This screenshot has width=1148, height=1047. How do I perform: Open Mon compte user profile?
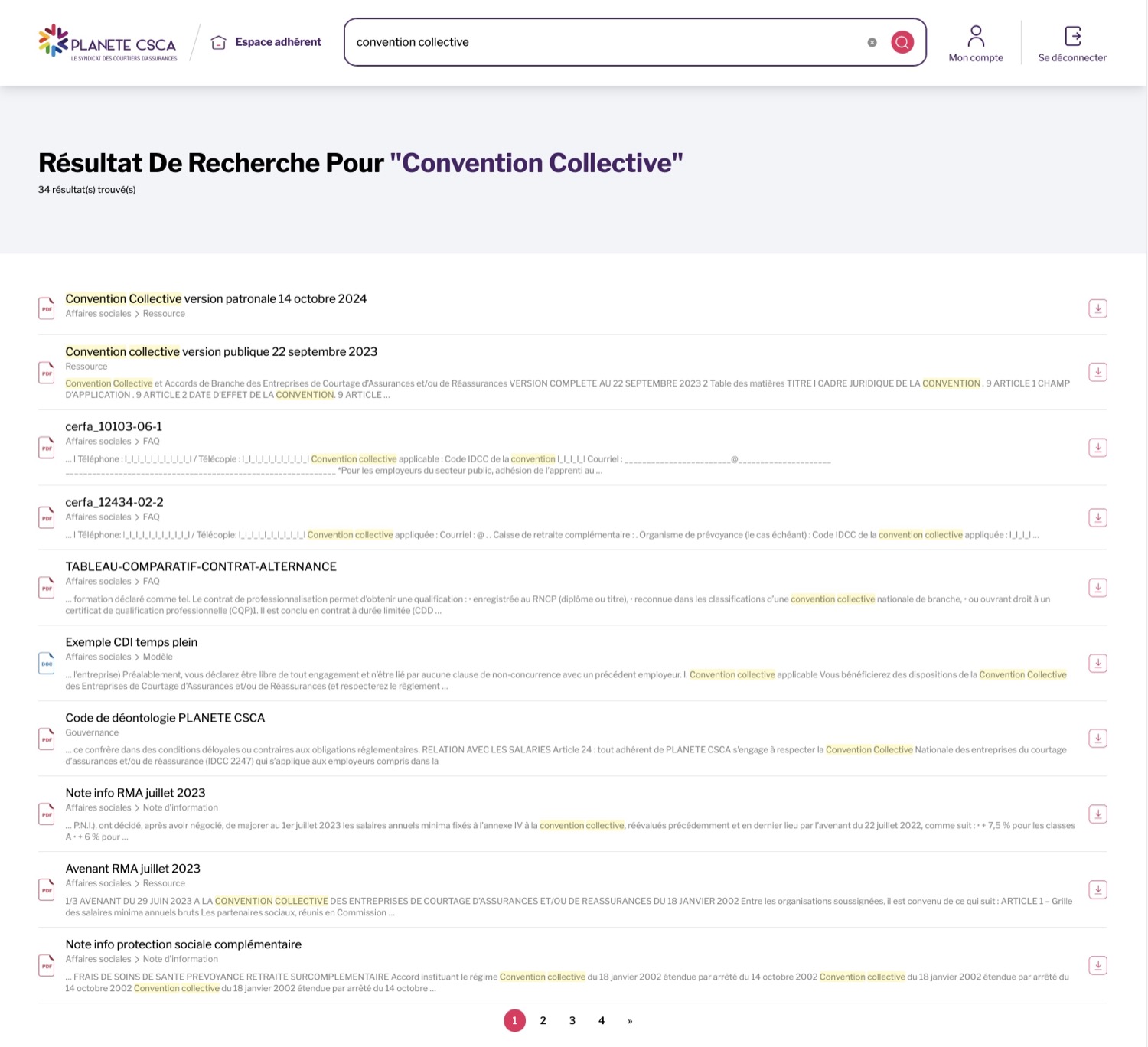(x=975, y=44)
